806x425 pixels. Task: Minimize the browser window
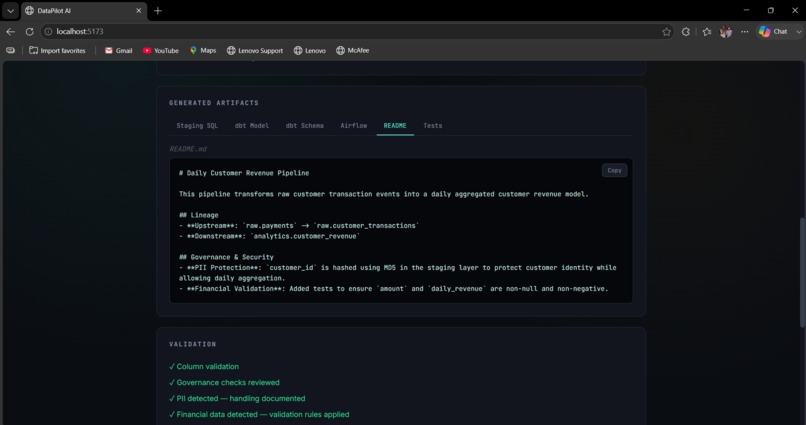point(746,10)
